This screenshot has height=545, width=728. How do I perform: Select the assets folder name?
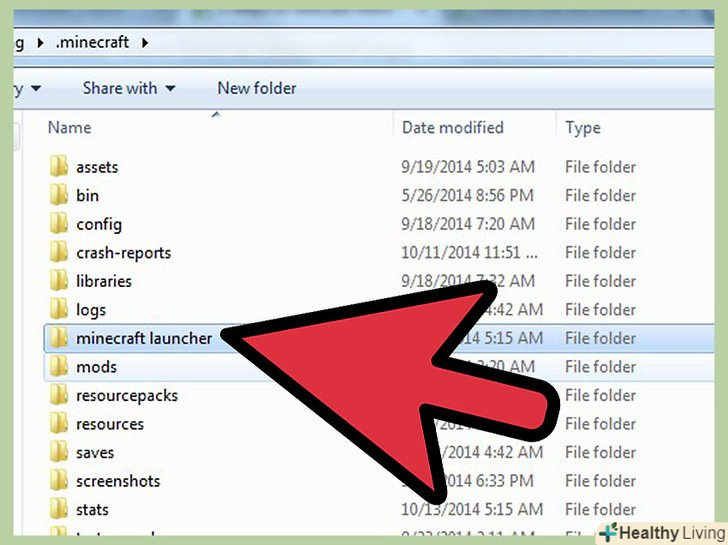97,167
